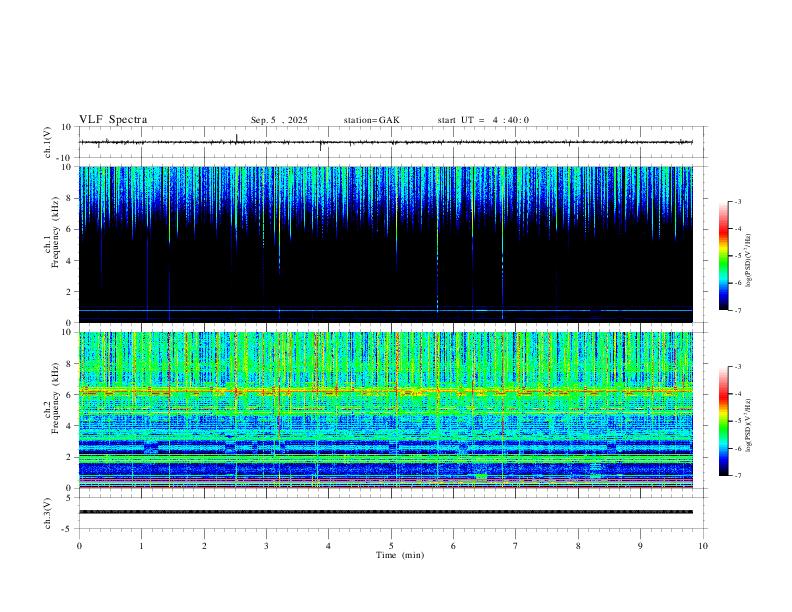The width and height of the screenshot is (792, 612).
Task: Click the time axis tick label '7'
Action: pos(516,546)
